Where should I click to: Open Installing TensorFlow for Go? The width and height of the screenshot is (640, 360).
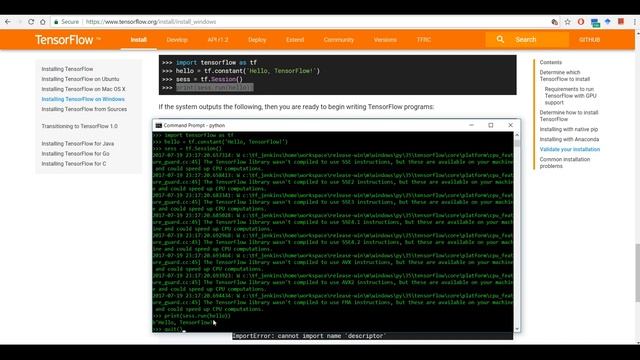point(76,153)
